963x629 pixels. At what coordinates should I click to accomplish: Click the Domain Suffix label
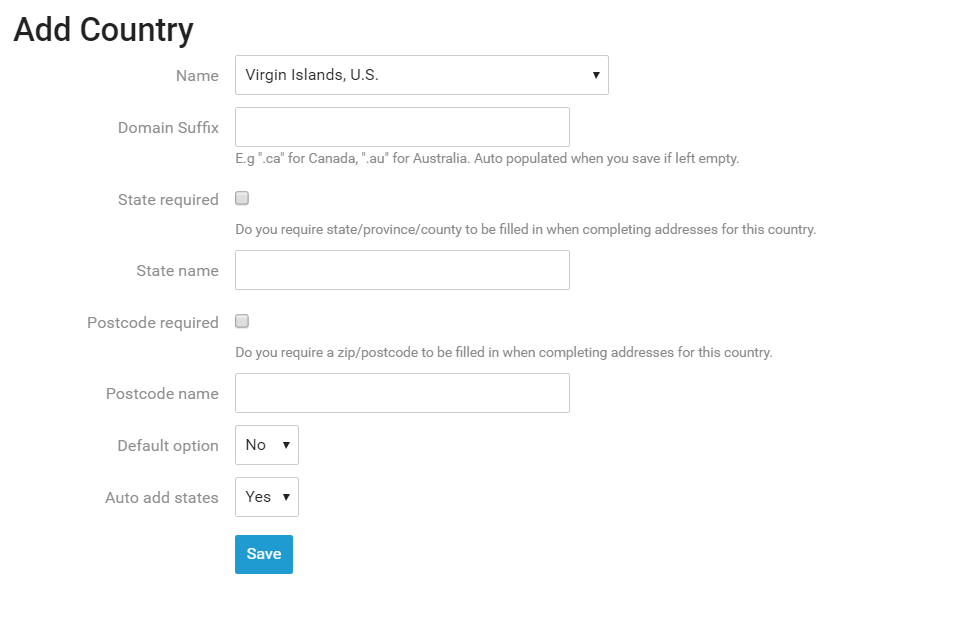coord(168,128)
